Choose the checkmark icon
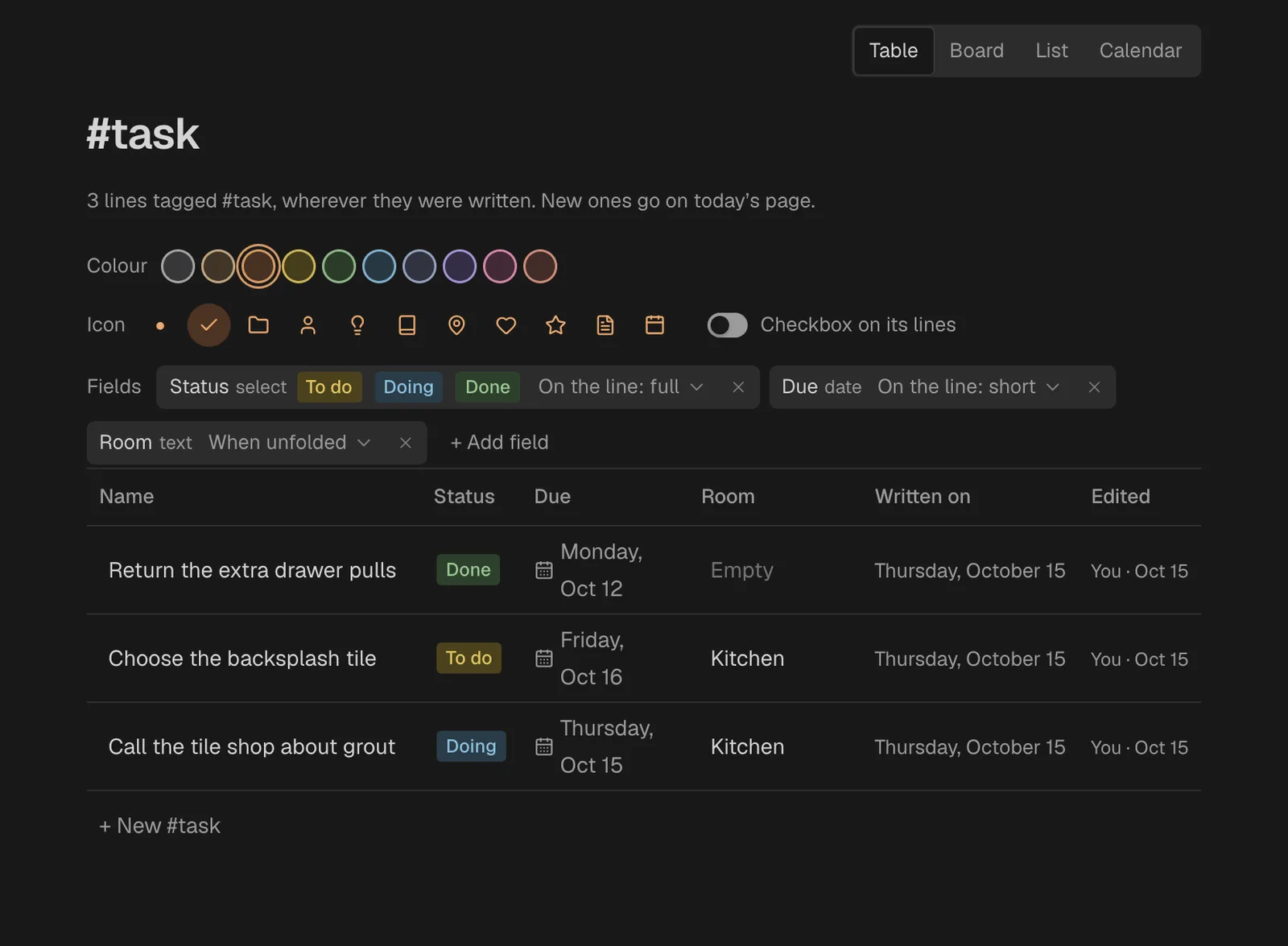 208,325
